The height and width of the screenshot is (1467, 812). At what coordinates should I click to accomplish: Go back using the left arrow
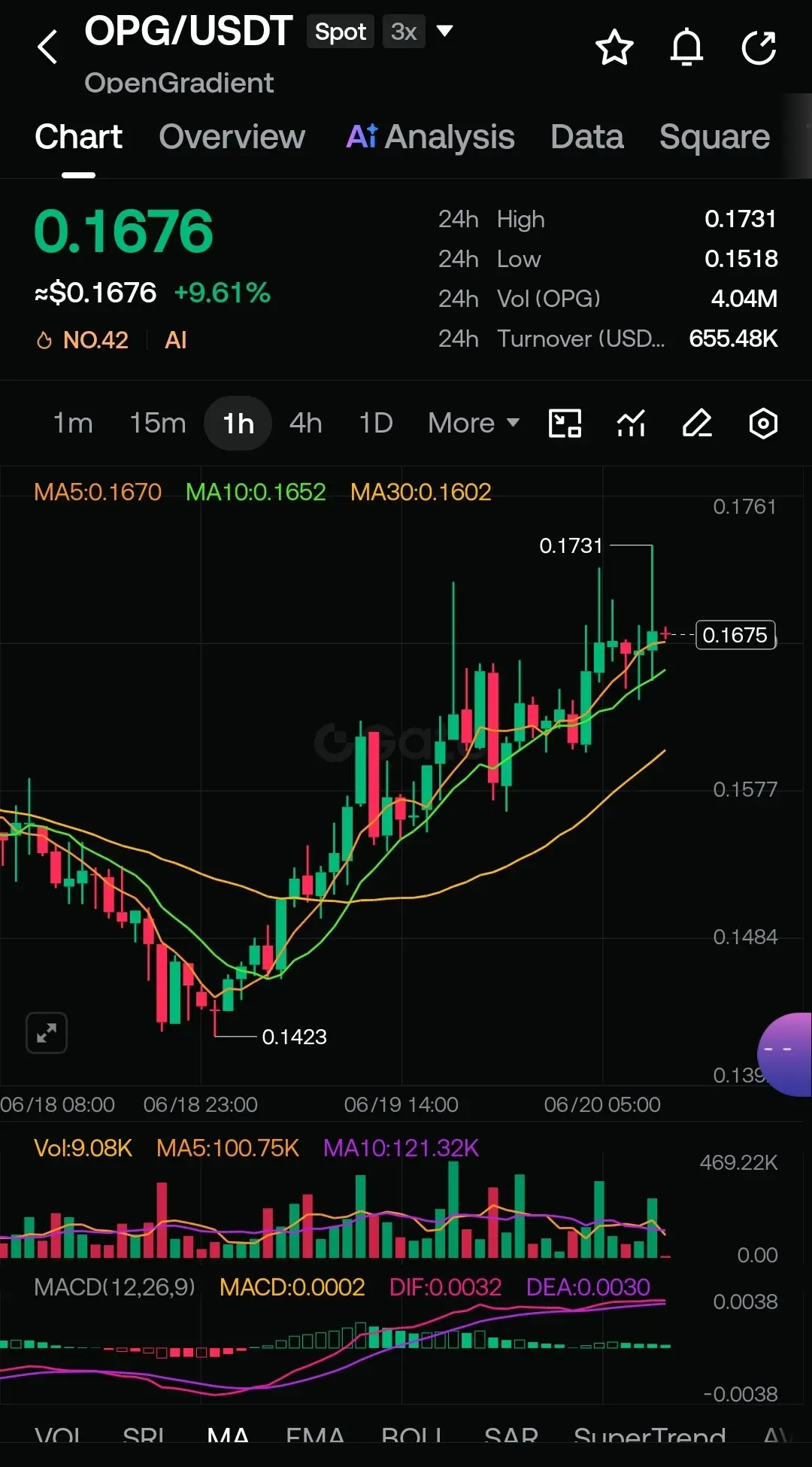point(47,47)
